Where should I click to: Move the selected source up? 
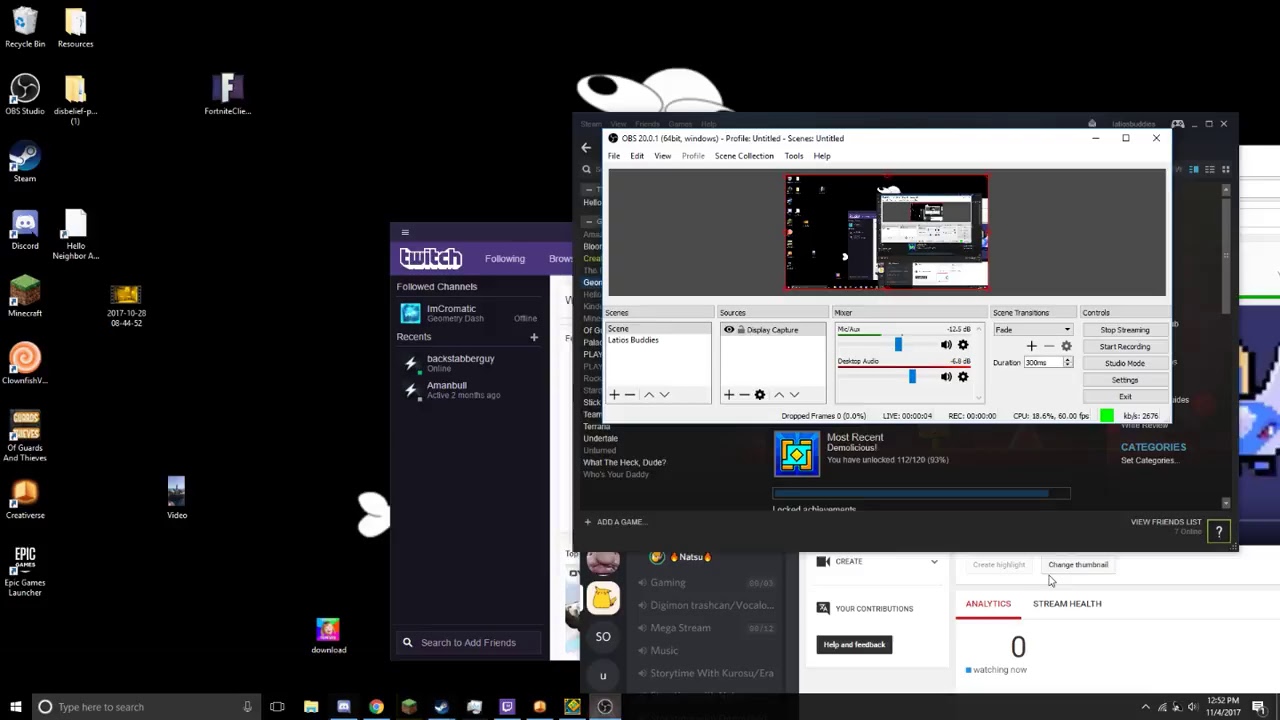[x=779, y=395]
